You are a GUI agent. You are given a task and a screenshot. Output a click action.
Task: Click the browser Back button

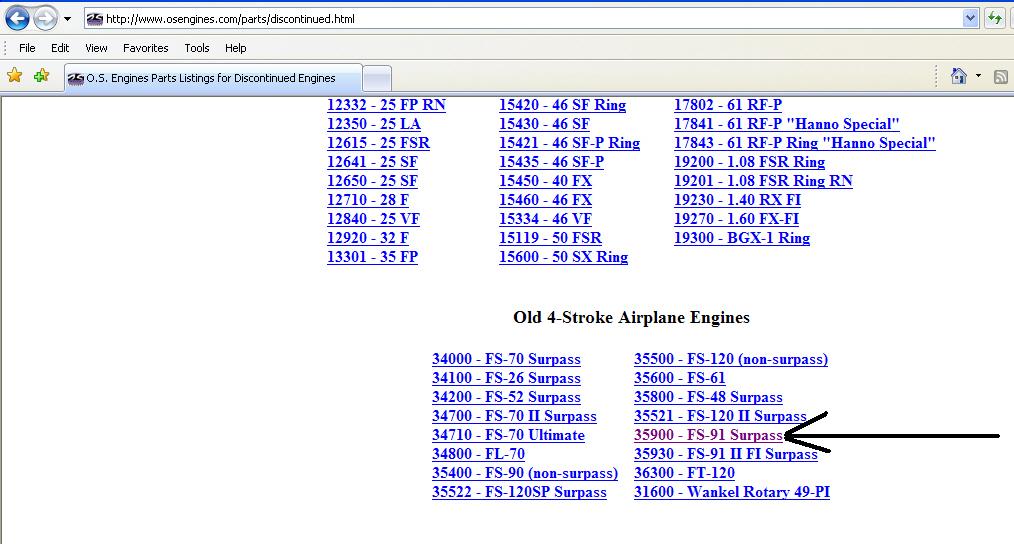point(17,18)
